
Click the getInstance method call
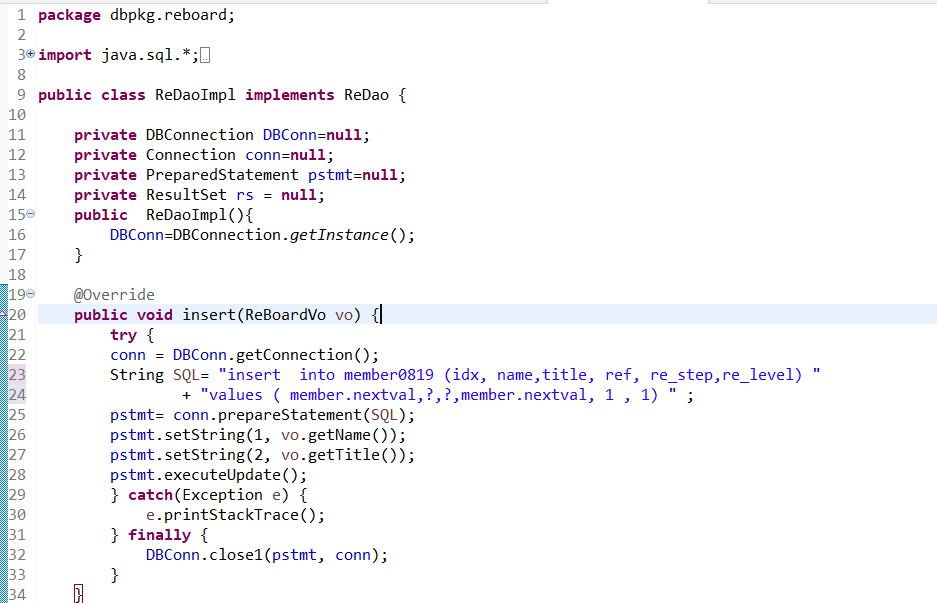click(339, 235)
